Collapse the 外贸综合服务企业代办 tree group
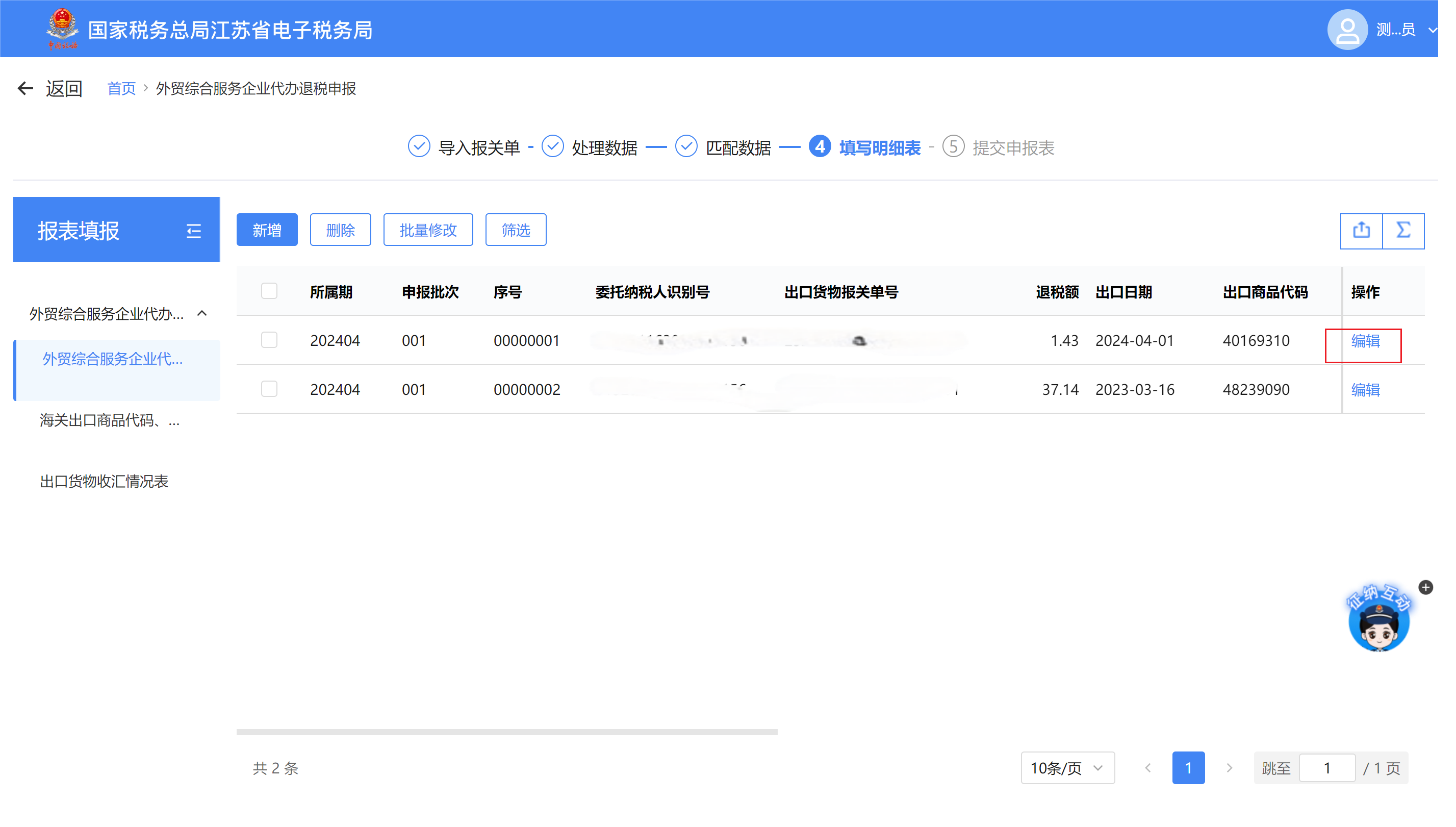The width and height of the screenshot is (1456, 827). click(x=202, y=314)
